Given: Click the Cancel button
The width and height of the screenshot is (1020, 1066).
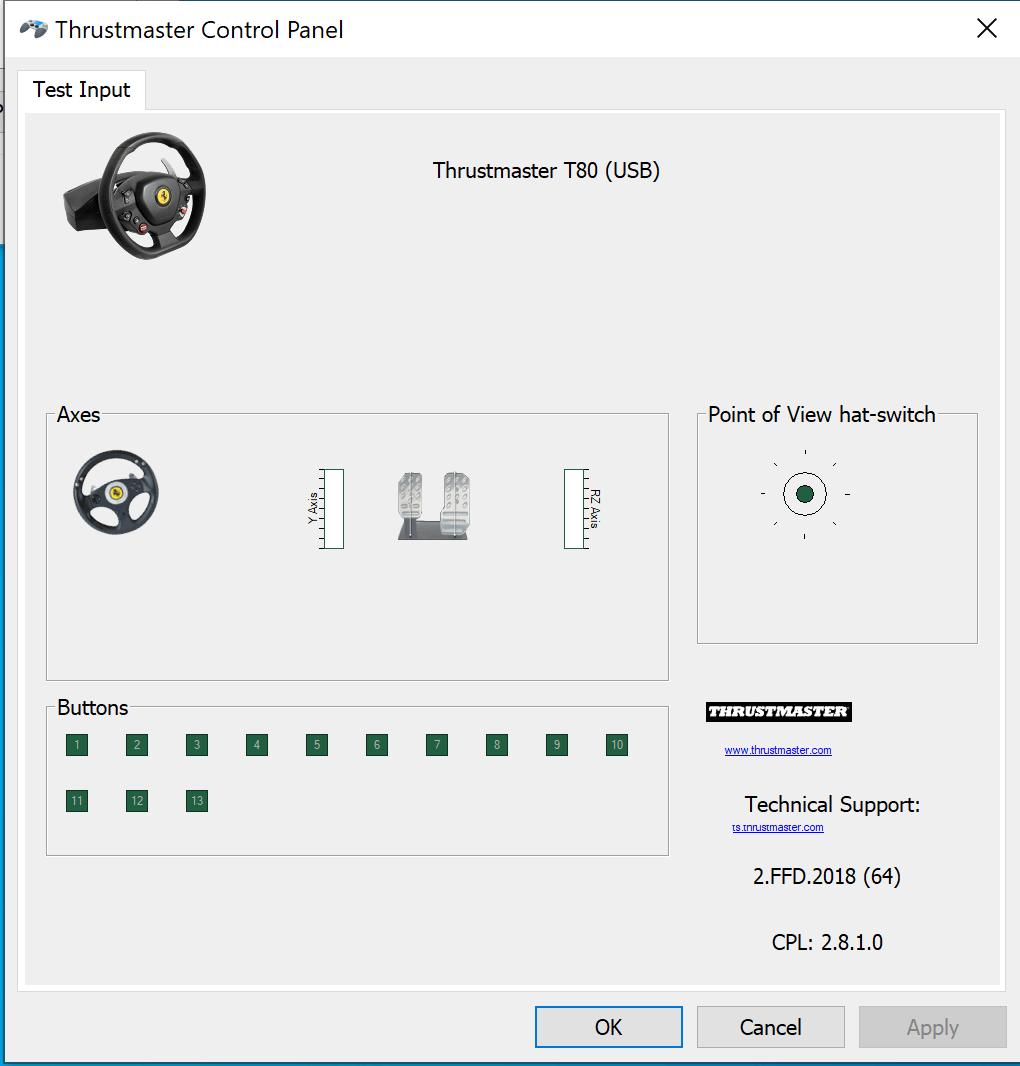Looking at the screenshot, I should [x=770, y=1027].
